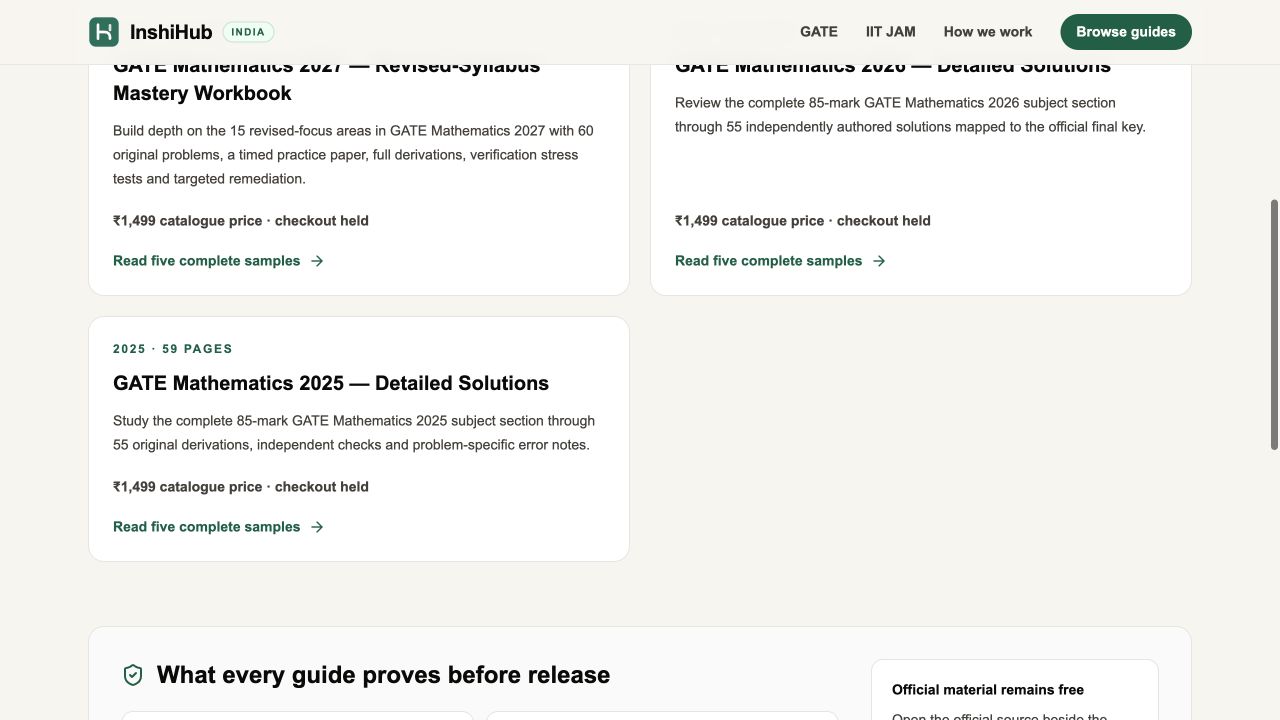Open the IIT JAM nav item
Viewport: 1280px width, 720px height.
coord(891,32)
